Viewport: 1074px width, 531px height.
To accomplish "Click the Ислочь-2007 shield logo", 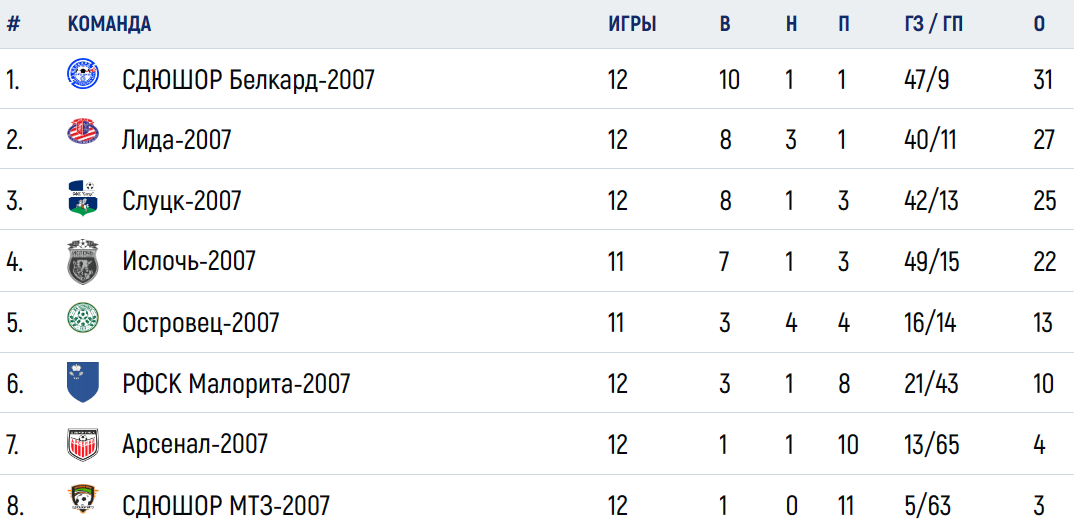I will (83, 261).
